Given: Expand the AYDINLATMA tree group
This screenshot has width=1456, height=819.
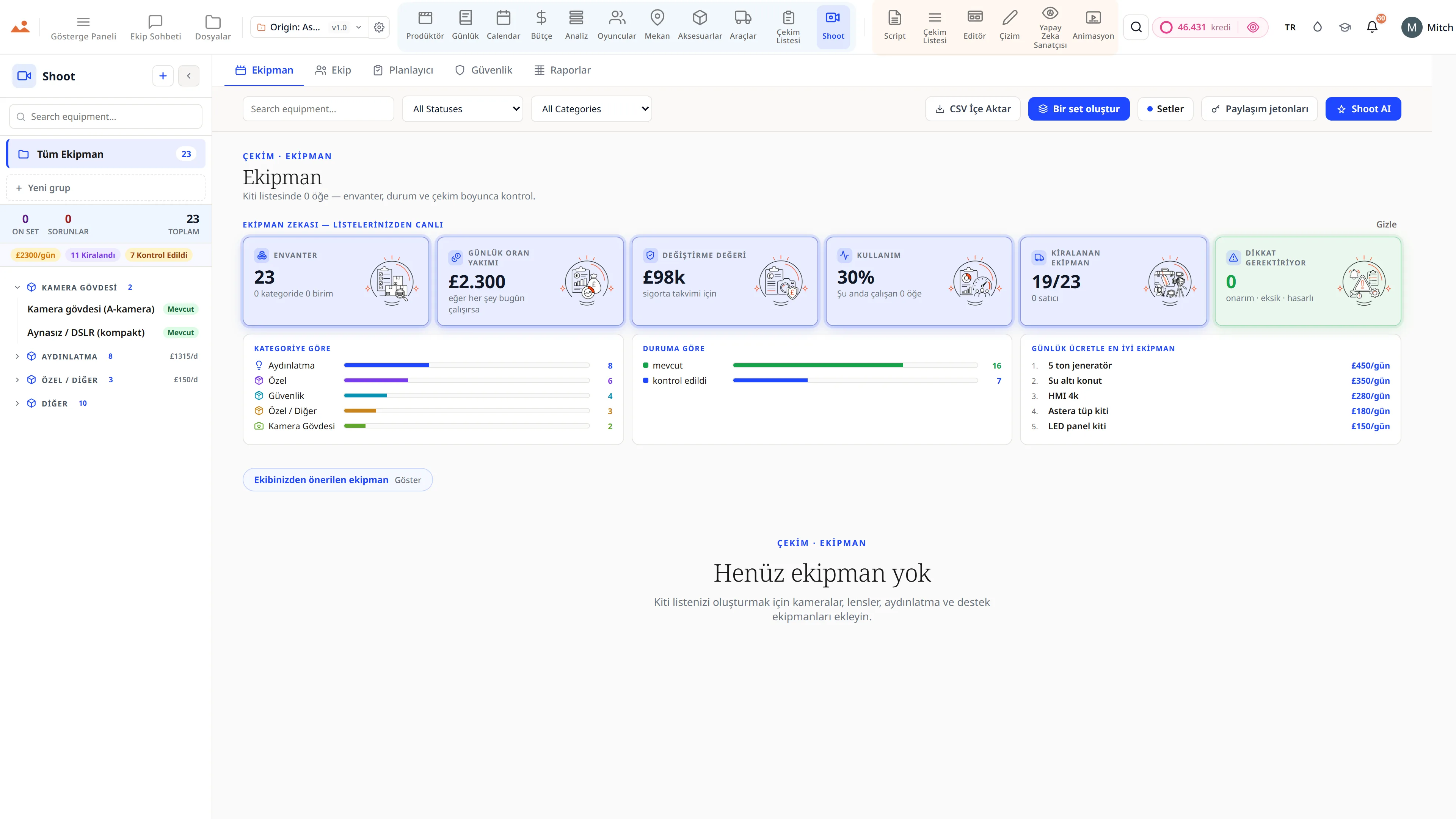Looking at the screenshot, I should pos(17,356).
